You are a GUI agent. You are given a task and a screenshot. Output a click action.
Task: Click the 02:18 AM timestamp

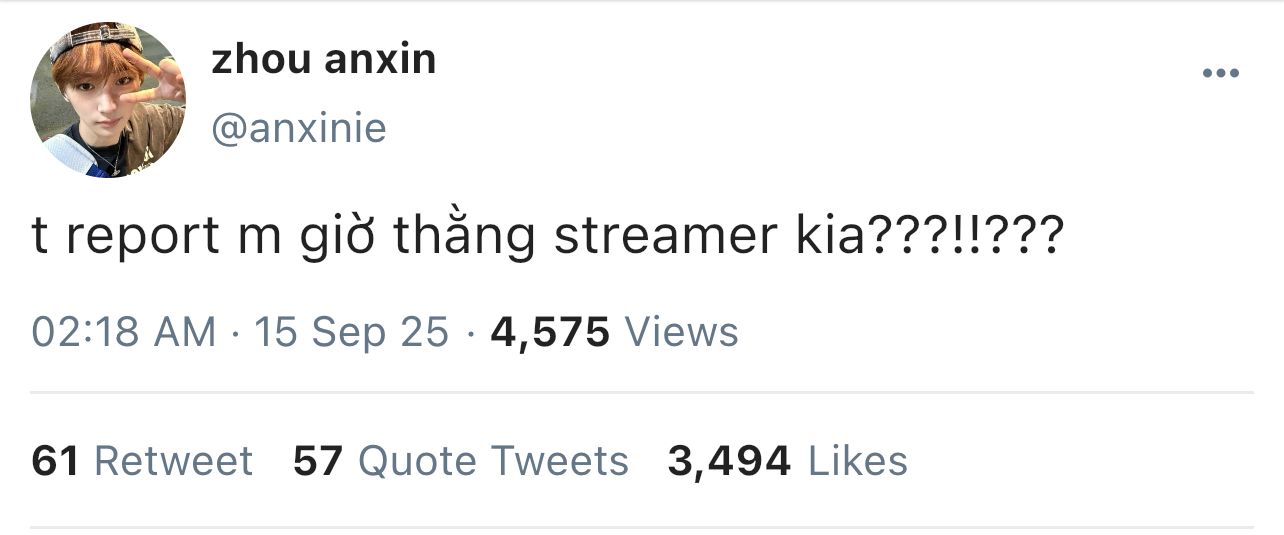pyautogui.click(x=123, y=332)
